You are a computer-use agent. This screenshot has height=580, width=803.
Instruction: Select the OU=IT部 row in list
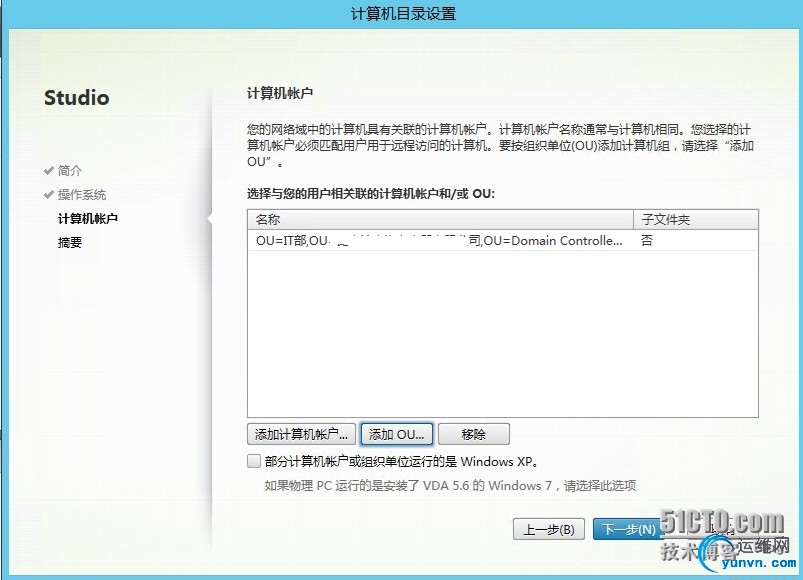click(502, 241)
